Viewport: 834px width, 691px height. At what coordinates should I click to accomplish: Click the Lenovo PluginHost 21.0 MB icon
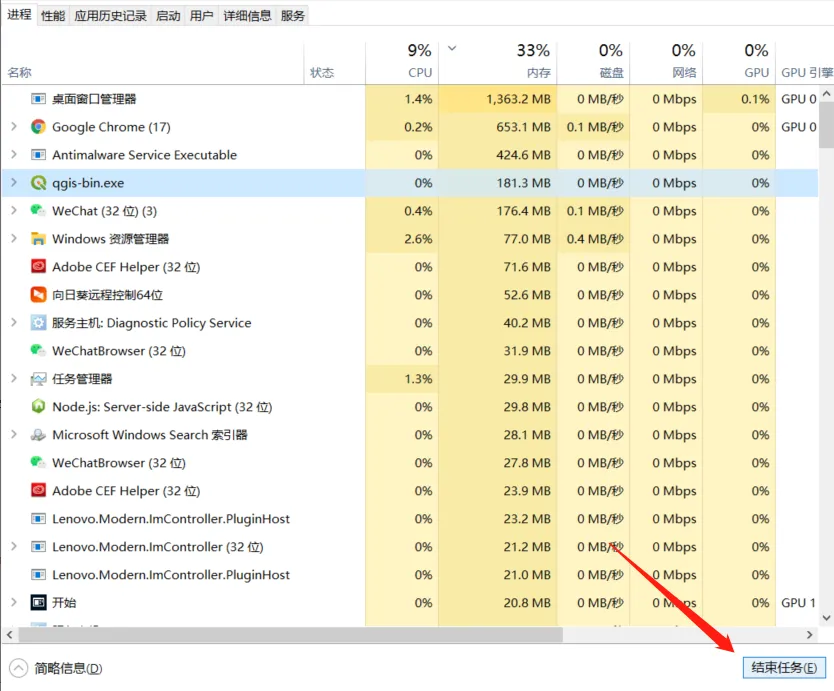pos(38,575)
